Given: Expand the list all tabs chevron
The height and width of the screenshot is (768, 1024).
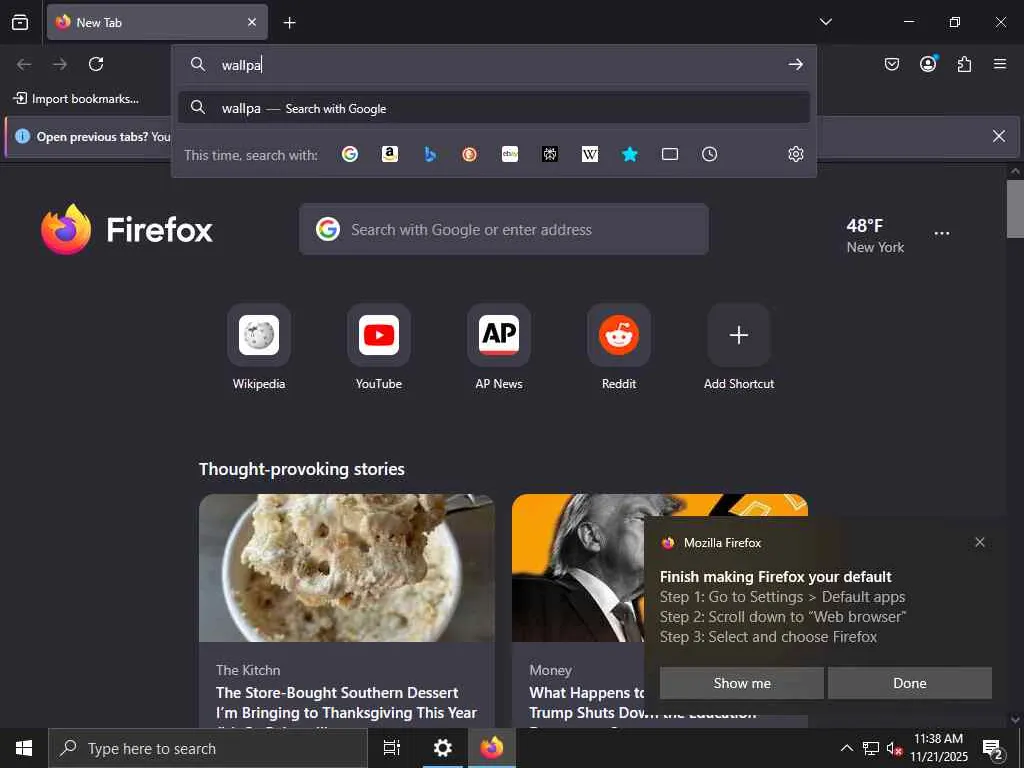Looking at the screenshot, I should pos(825,22).
